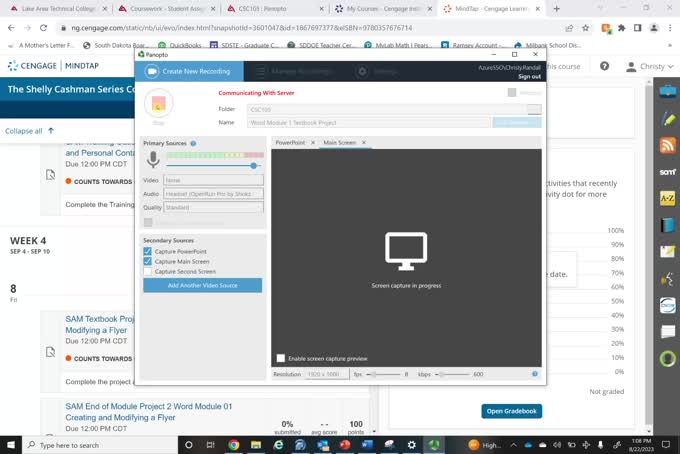This screenshot has width=680, height=454.
Task: Select the PowerPoint preview tab
Action: [290, 143]
